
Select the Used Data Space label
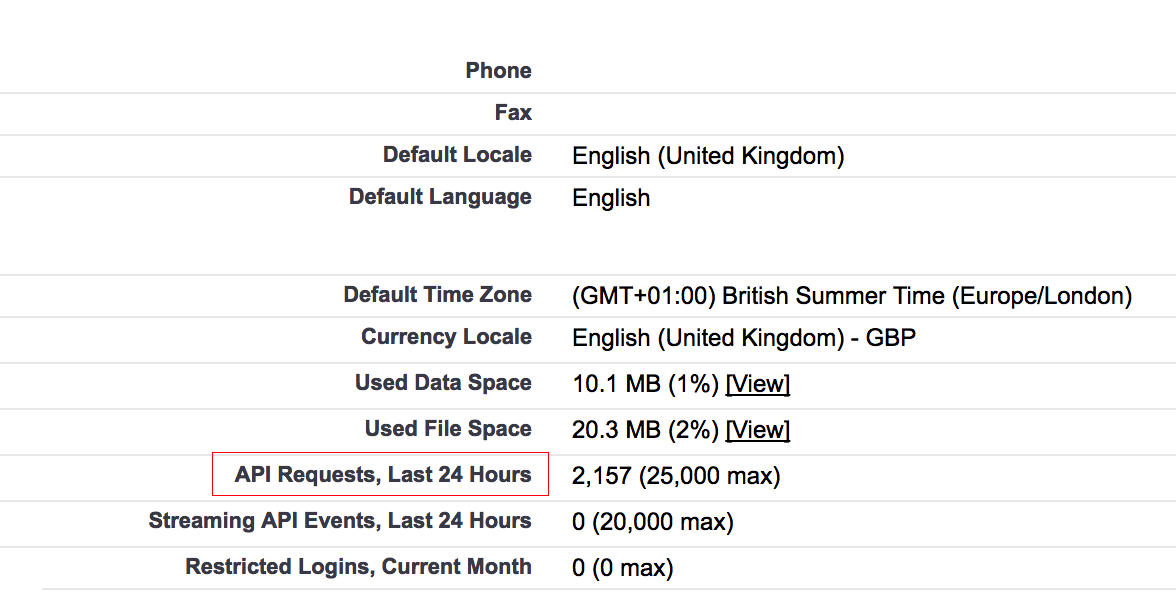pos(443,383)
